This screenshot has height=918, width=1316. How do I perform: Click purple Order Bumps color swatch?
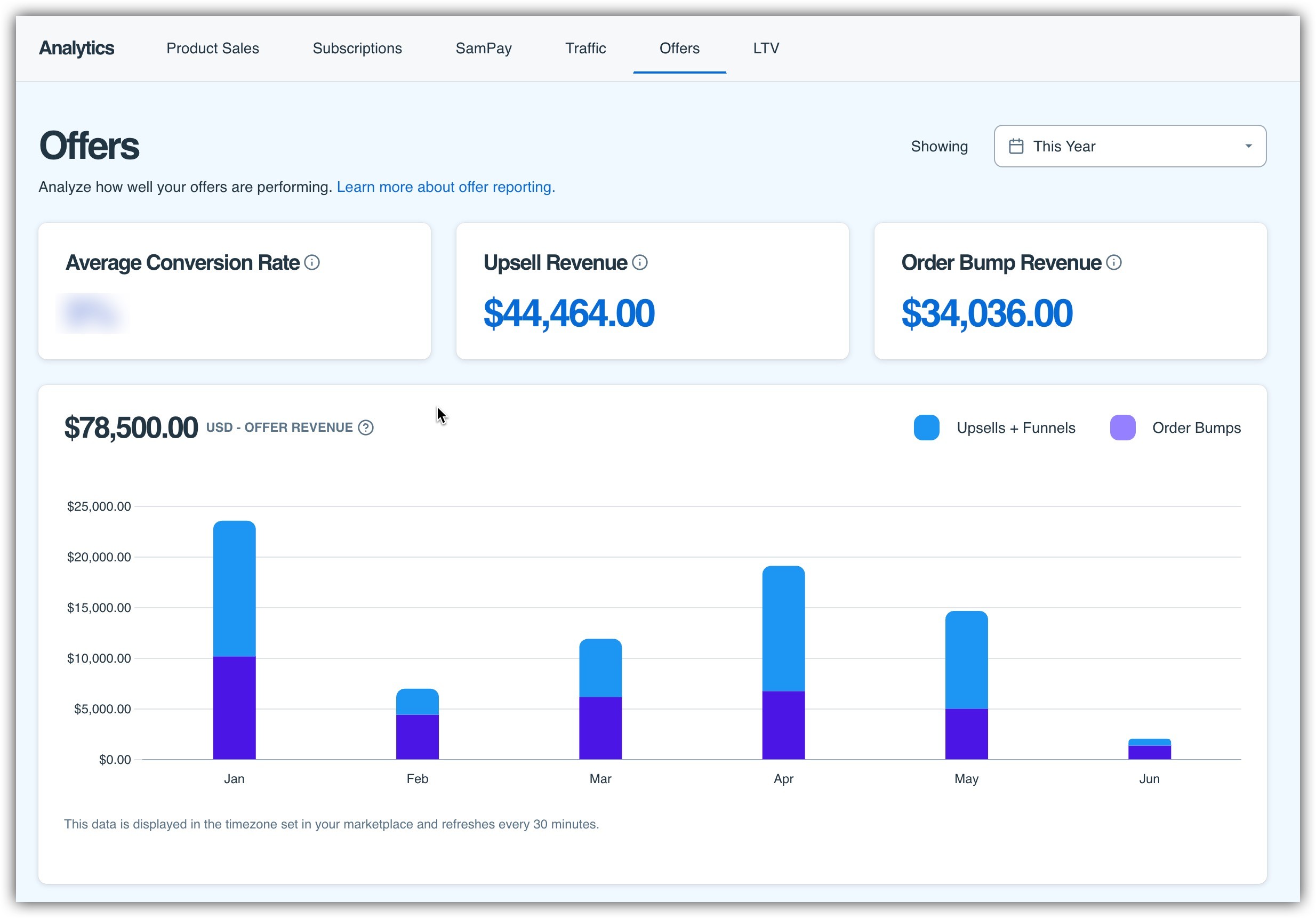[1122, 428]
